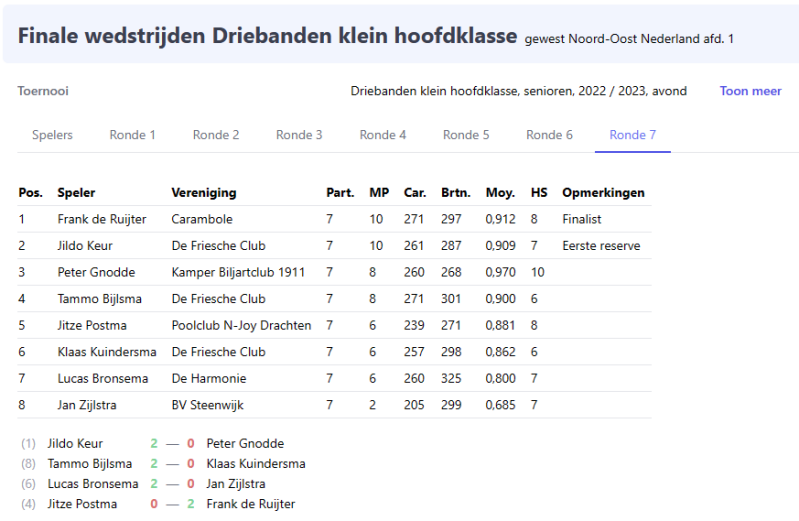Click the Car. column header
This screenshot has height=521, width=799.
pyautogui.click(x=414, y=193)
